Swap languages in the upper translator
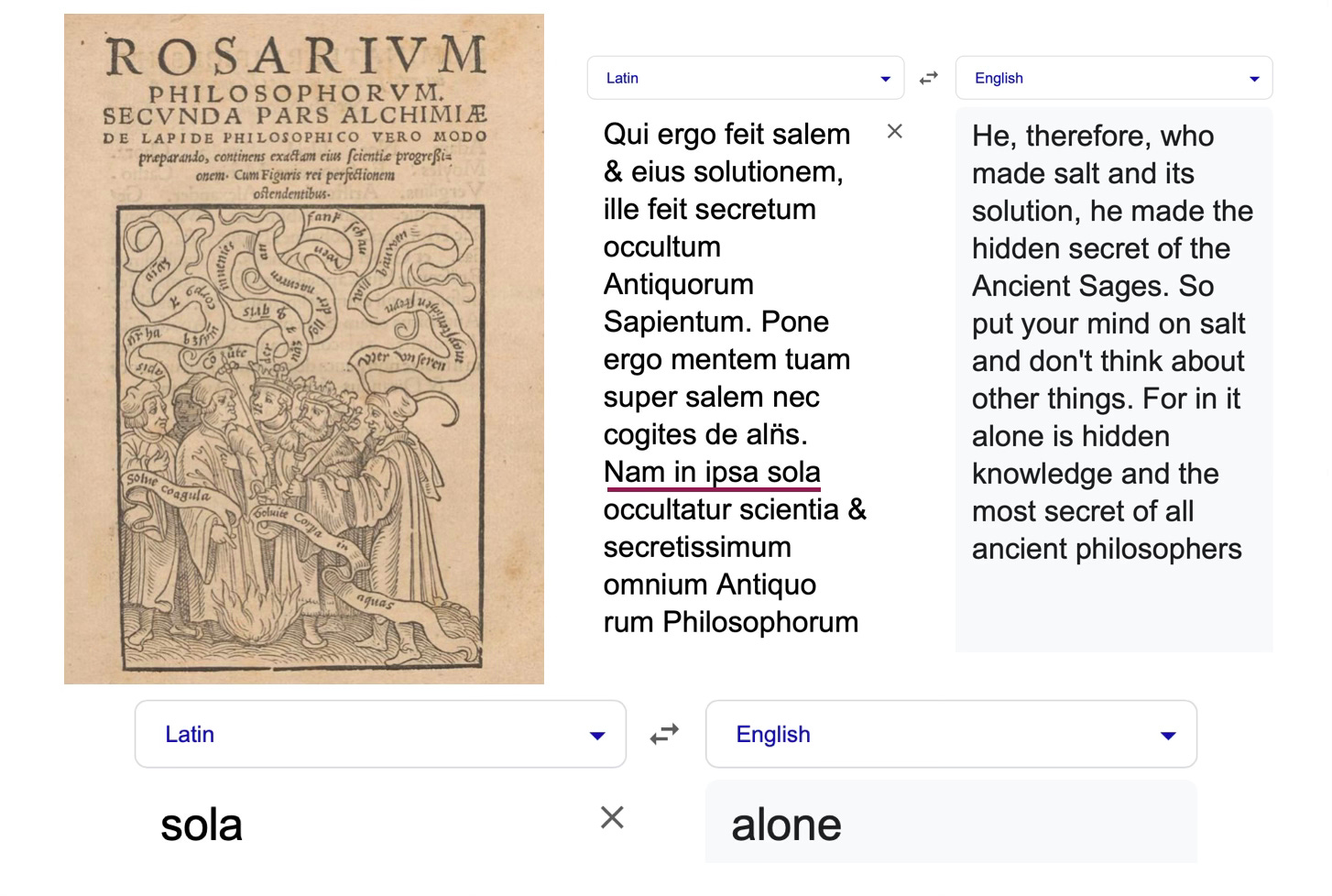This screenshot has height=896, width=1332. pyautogui.click(x=929, y=79)
